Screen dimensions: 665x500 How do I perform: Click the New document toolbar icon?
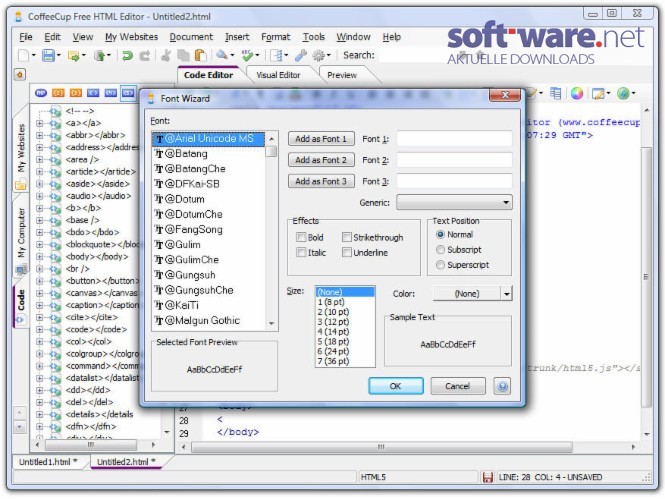[23, 55]
